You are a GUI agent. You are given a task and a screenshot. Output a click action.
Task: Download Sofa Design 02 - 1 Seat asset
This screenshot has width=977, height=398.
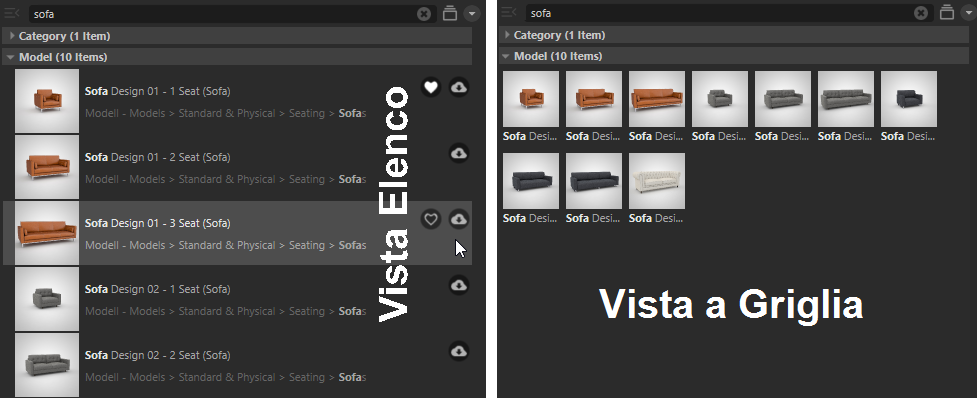pyautogui.click(x=459, y=285)
